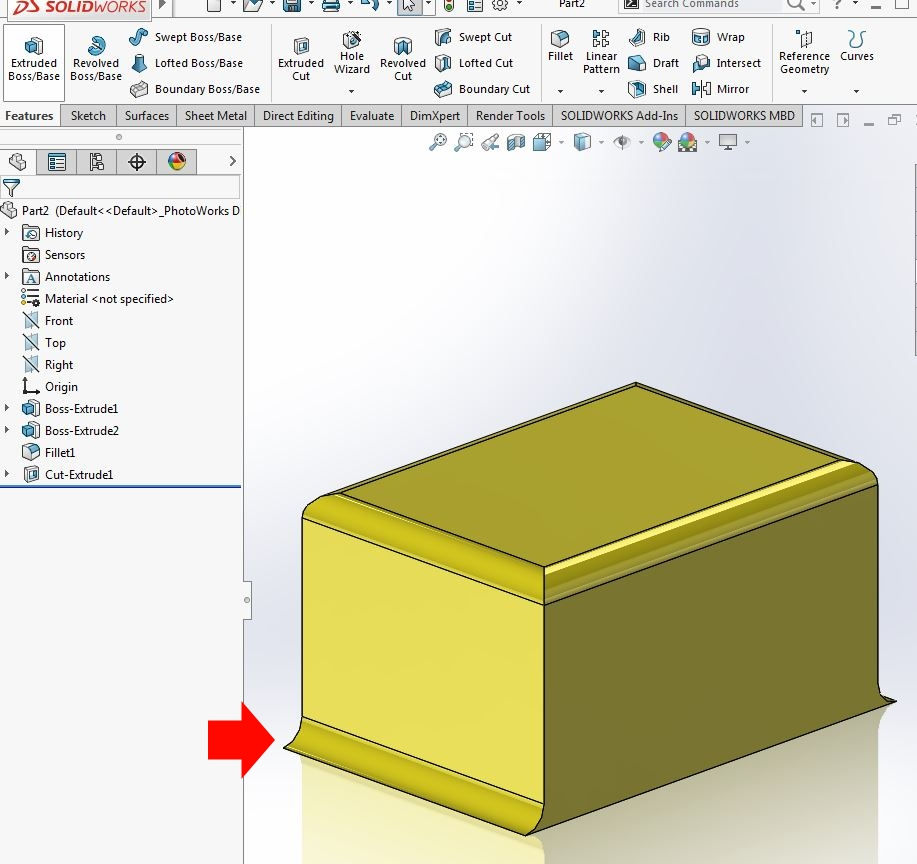Open Edit Appearance color ball
The width and height of the screenshot is (917, 864).
click(661, 142)
